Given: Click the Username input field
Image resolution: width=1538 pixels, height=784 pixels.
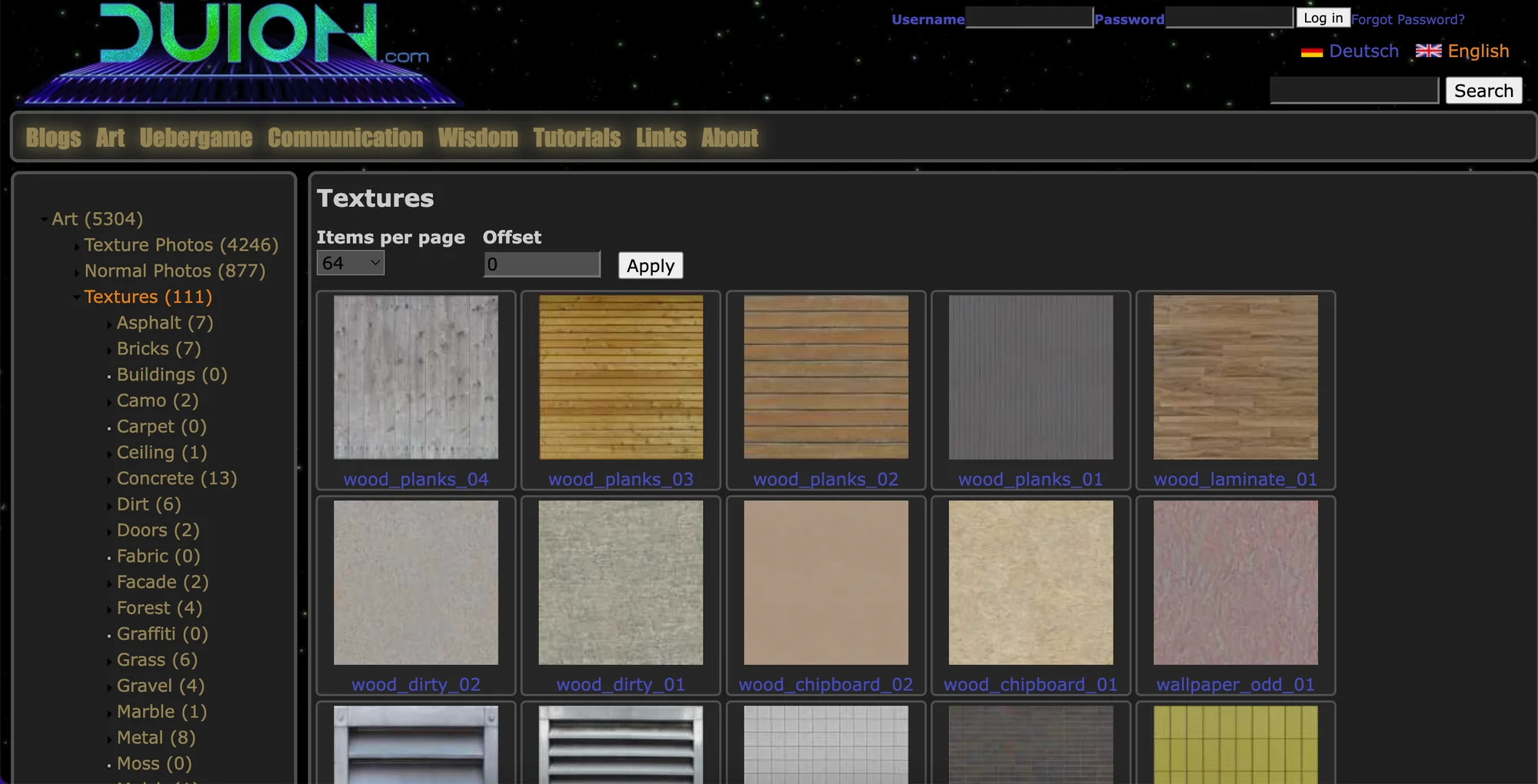Looking at the screenshot, I should click(1029, 18).
